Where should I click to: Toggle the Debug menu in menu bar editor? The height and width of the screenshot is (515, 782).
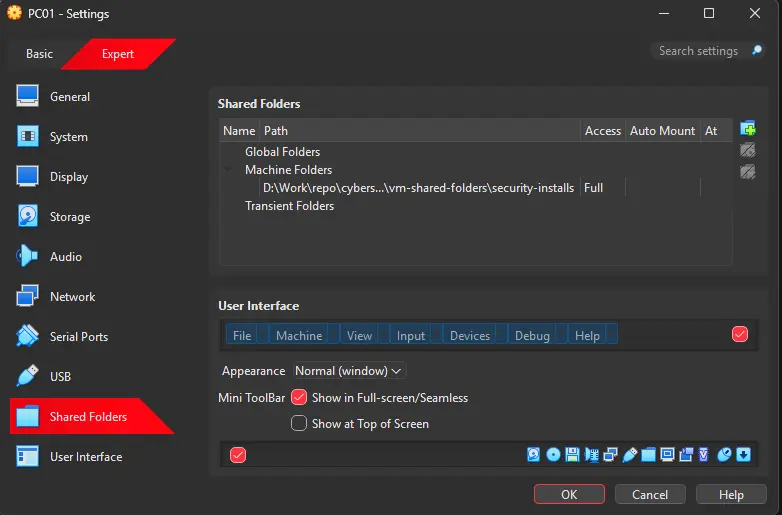pos(532,335)
